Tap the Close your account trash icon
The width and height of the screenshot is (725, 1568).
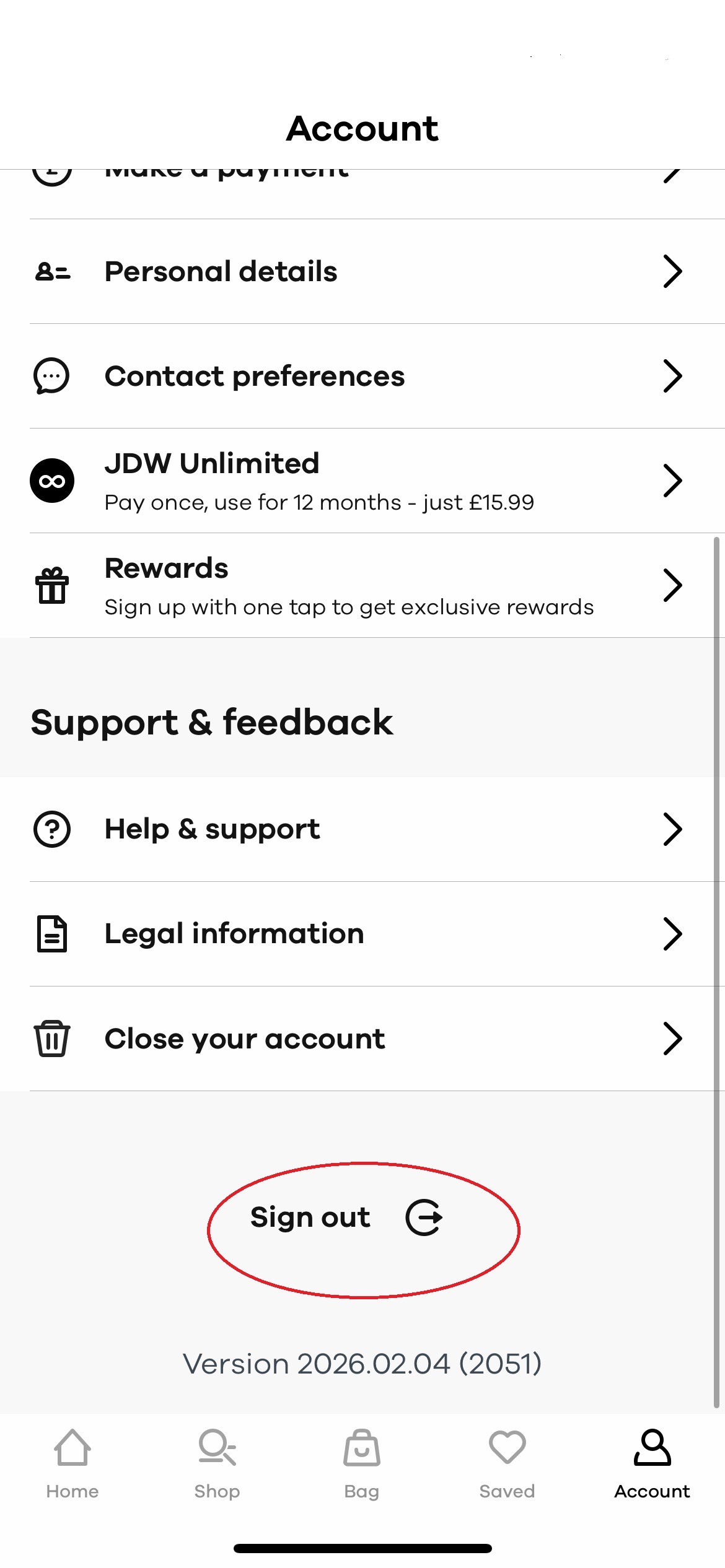[x=52, y=1039]
